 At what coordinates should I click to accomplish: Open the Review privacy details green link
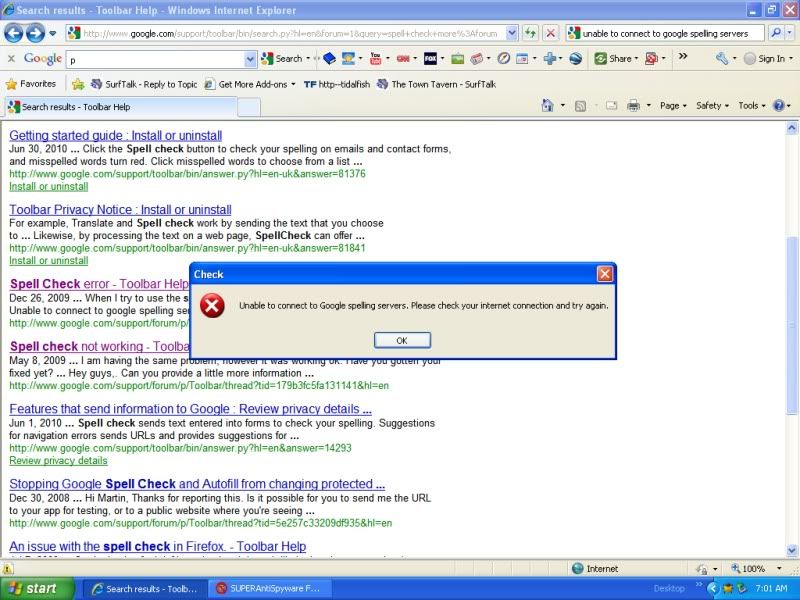[x=58, y=461]
